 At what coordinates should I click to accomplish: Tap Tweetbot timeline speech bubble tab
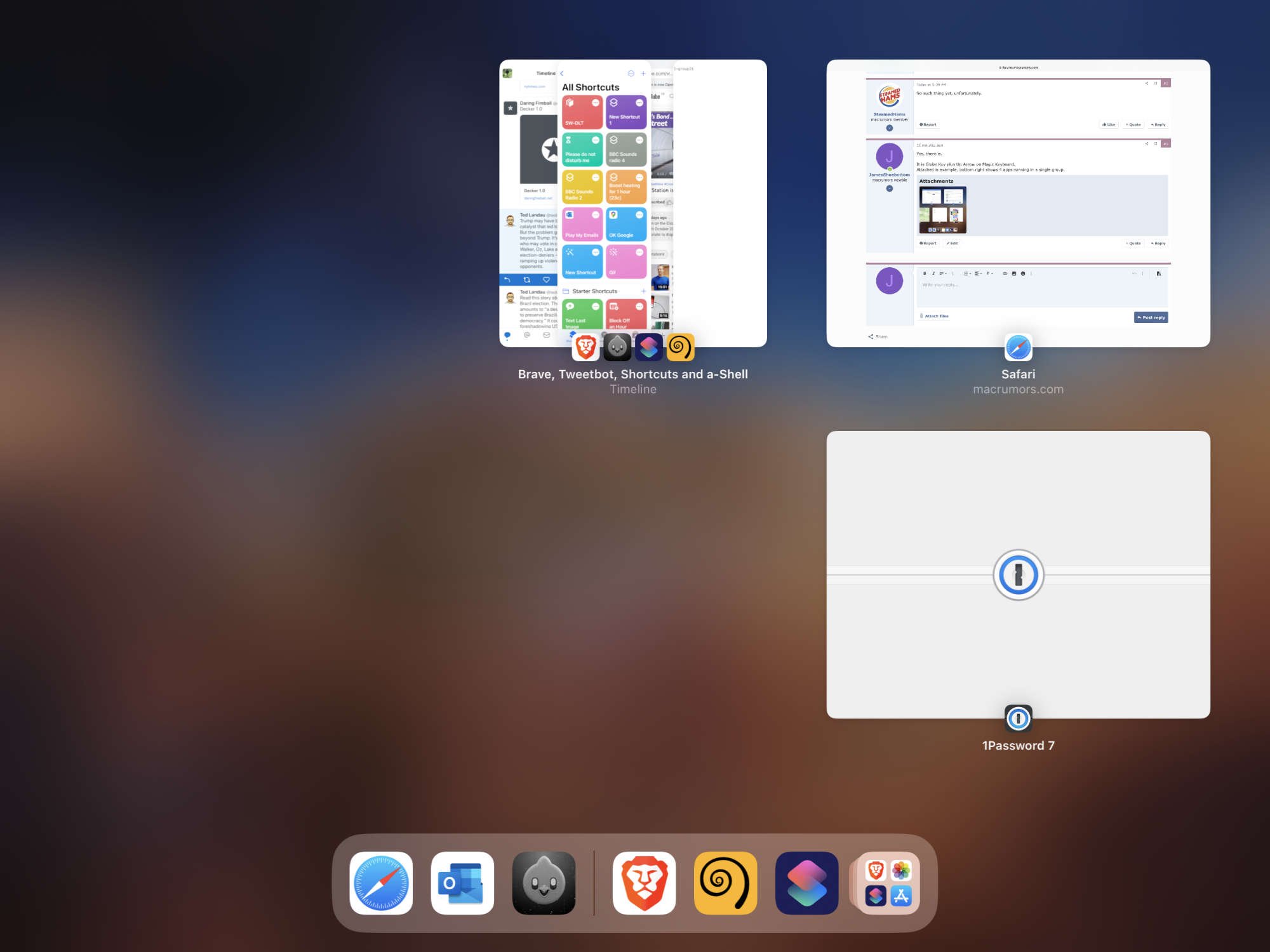pos(507,334)
